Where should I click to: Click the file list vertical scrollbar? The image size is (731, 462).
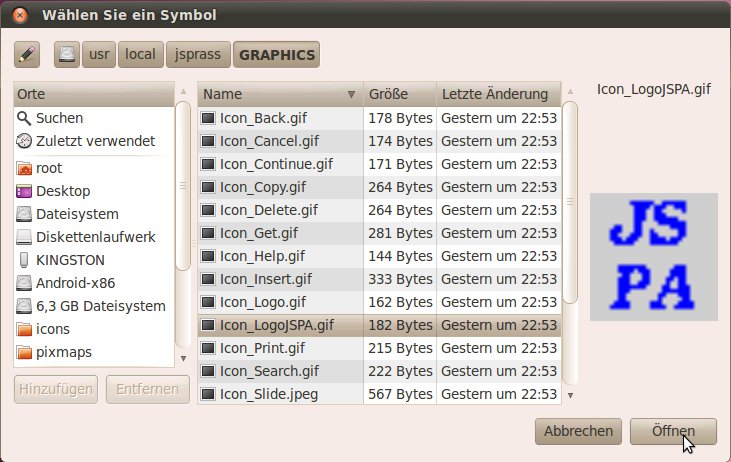point(570,200)
